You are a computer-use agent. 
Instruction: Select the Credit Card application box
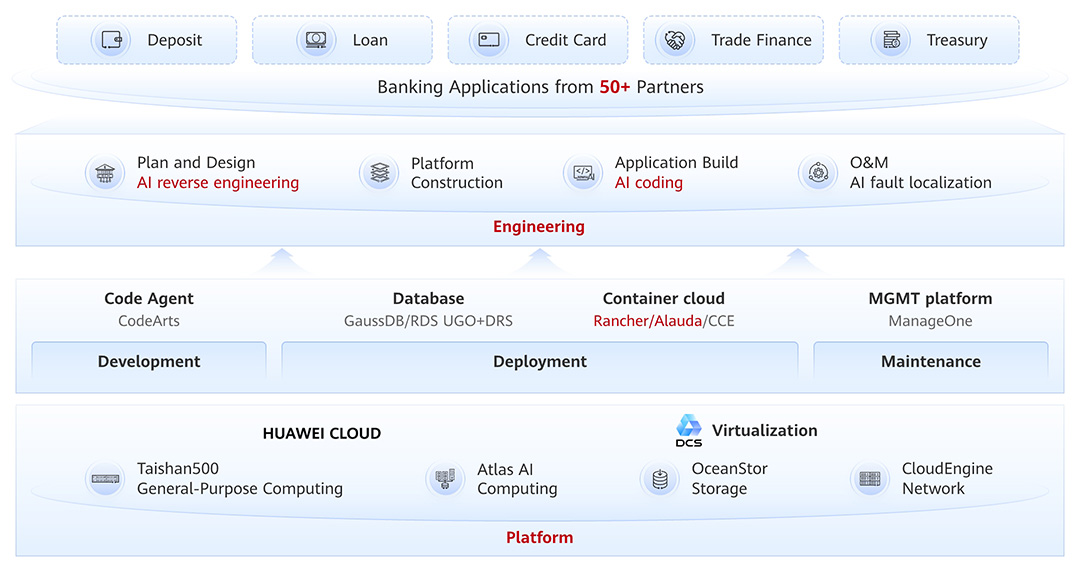[538, 40]
